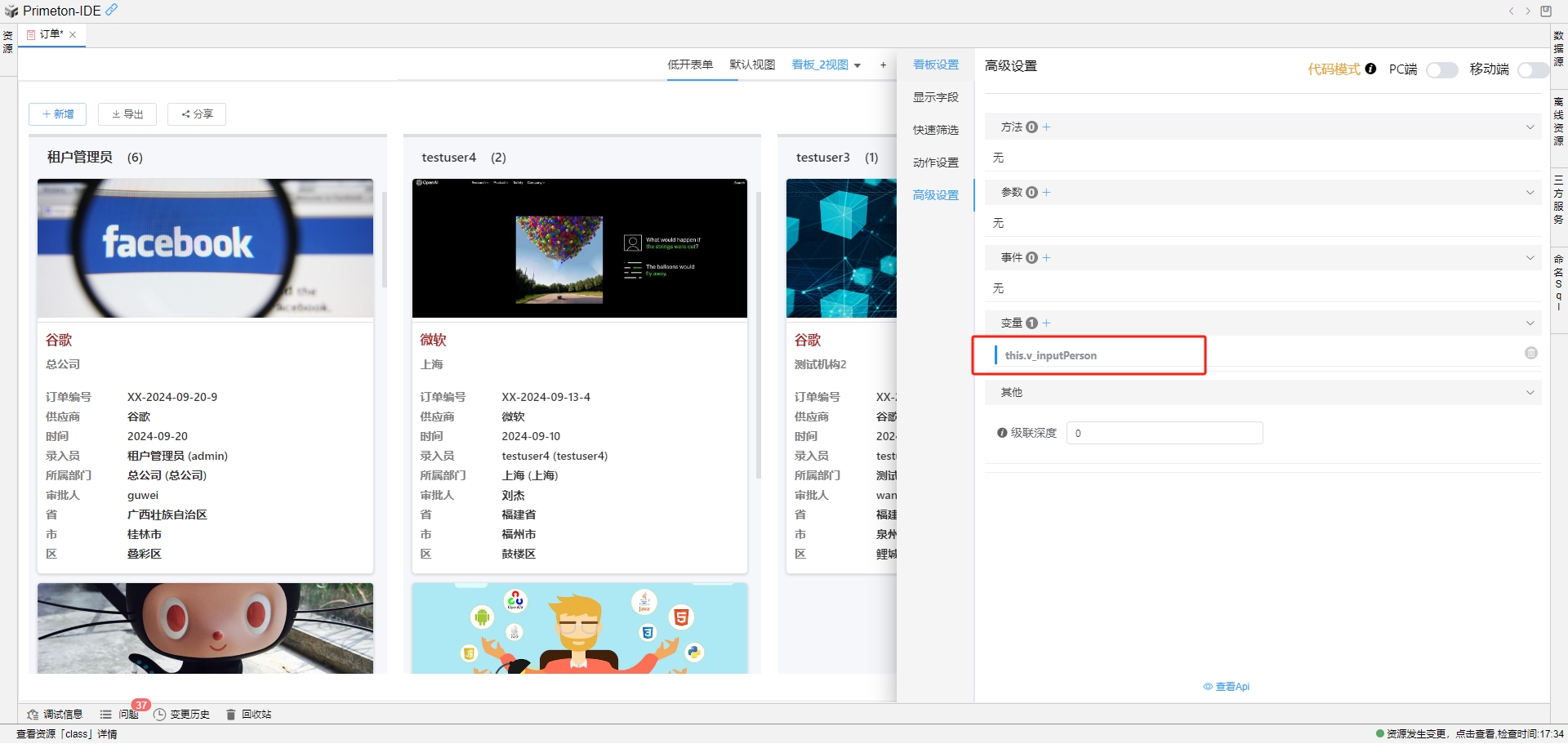Viewport: 1568px width, 744px height.
Task: Click the 代码模式 info icon
Action: [x=1370, y=69]
